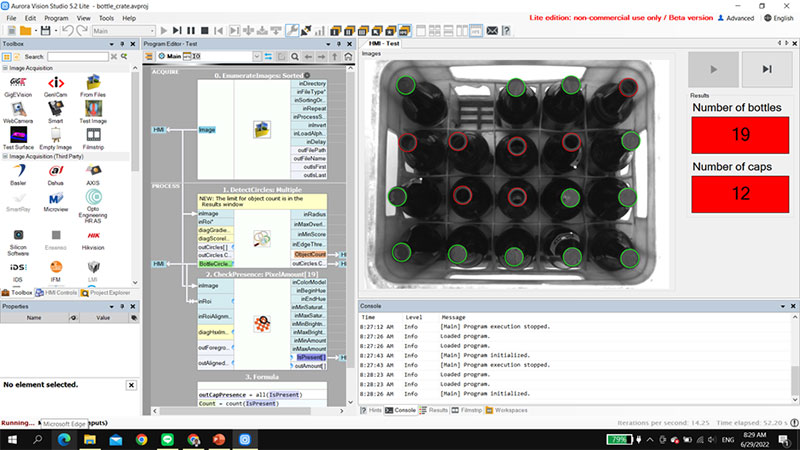The image size is (800, 450).
Task: Switch to the Workspaces tab
Action: coord(507,410)
